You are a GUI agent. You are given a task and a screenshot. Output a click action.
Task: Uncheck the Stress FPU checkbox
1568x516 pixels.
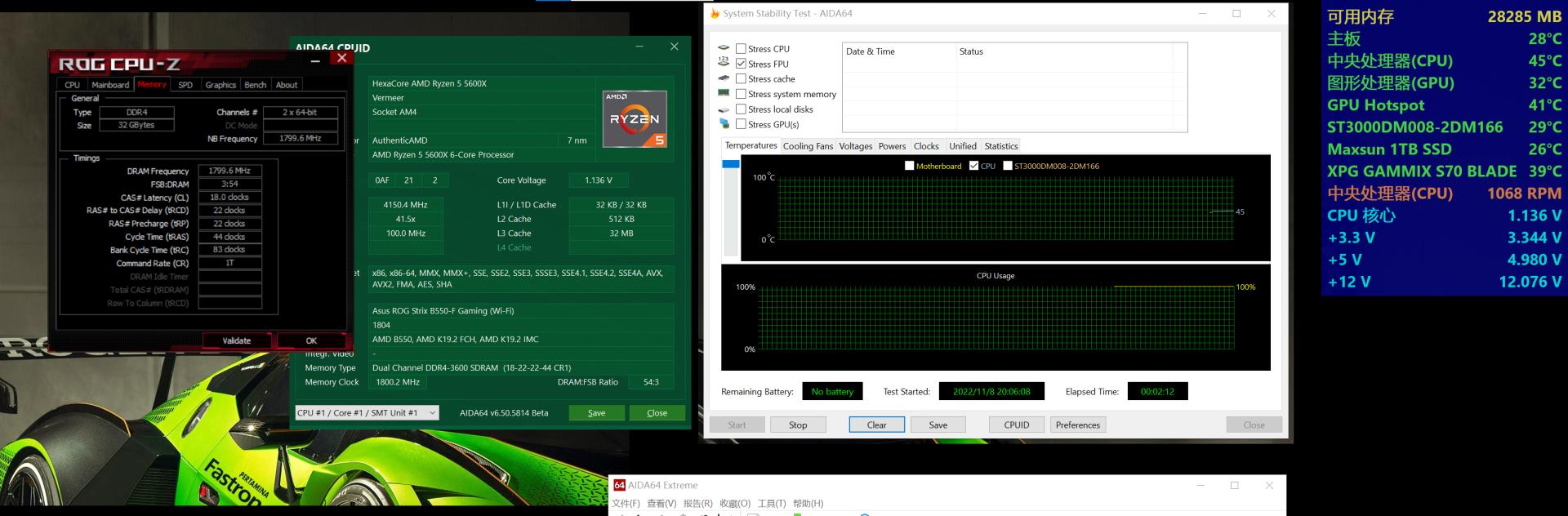[741, 64]
